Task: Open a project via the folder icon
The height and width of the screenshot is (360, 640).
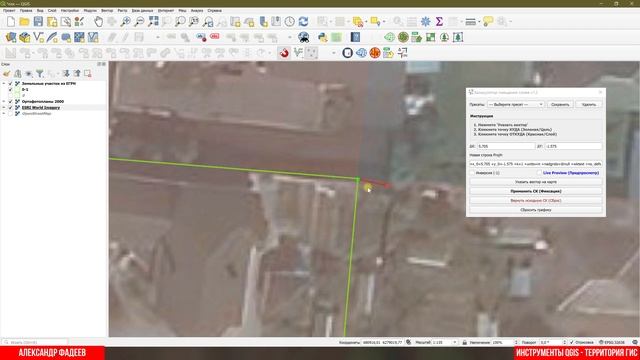Action: 24,22
